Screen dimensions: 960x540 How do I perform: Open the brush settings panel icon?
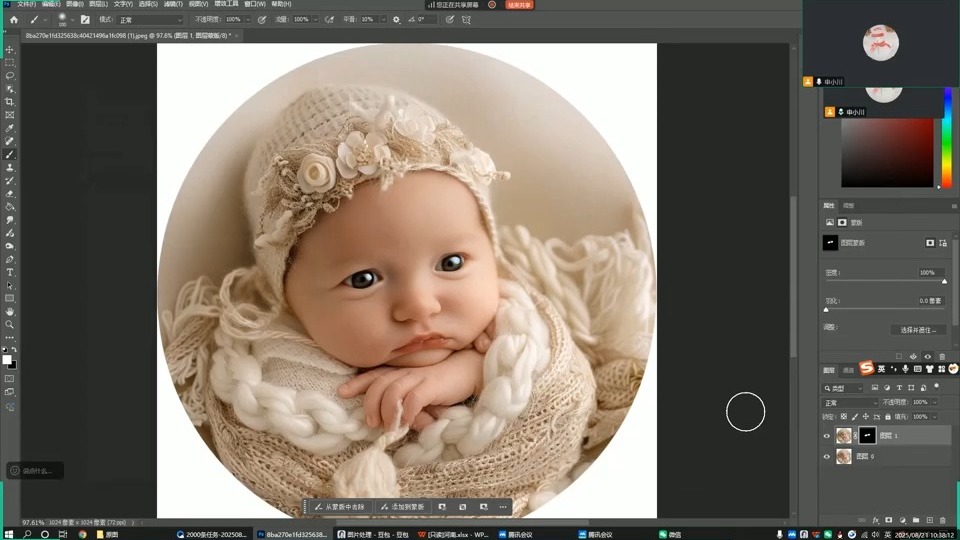[85, 20]
